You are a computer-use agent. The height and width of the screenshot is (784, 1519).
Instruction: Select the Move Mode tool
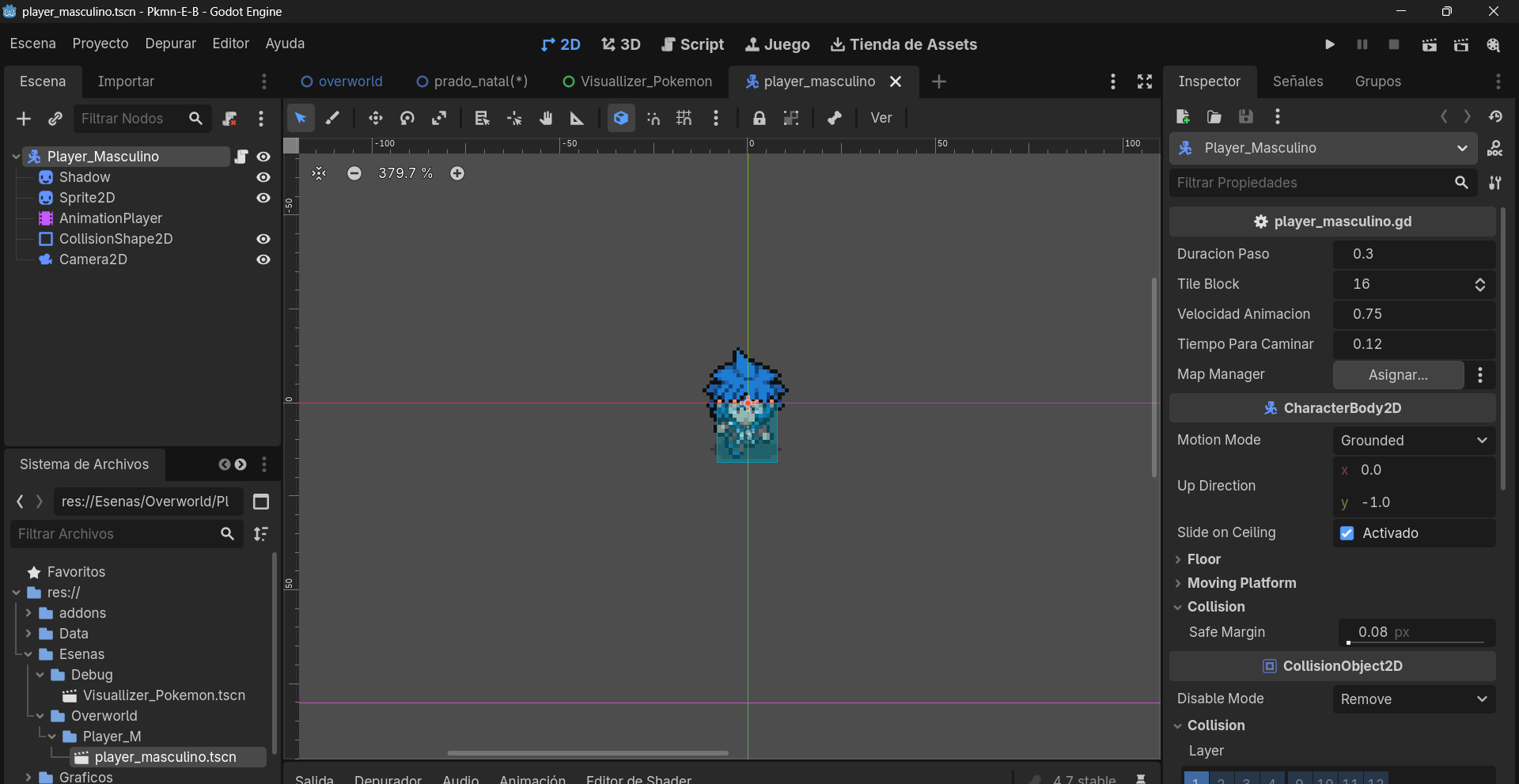coord(375,119)
